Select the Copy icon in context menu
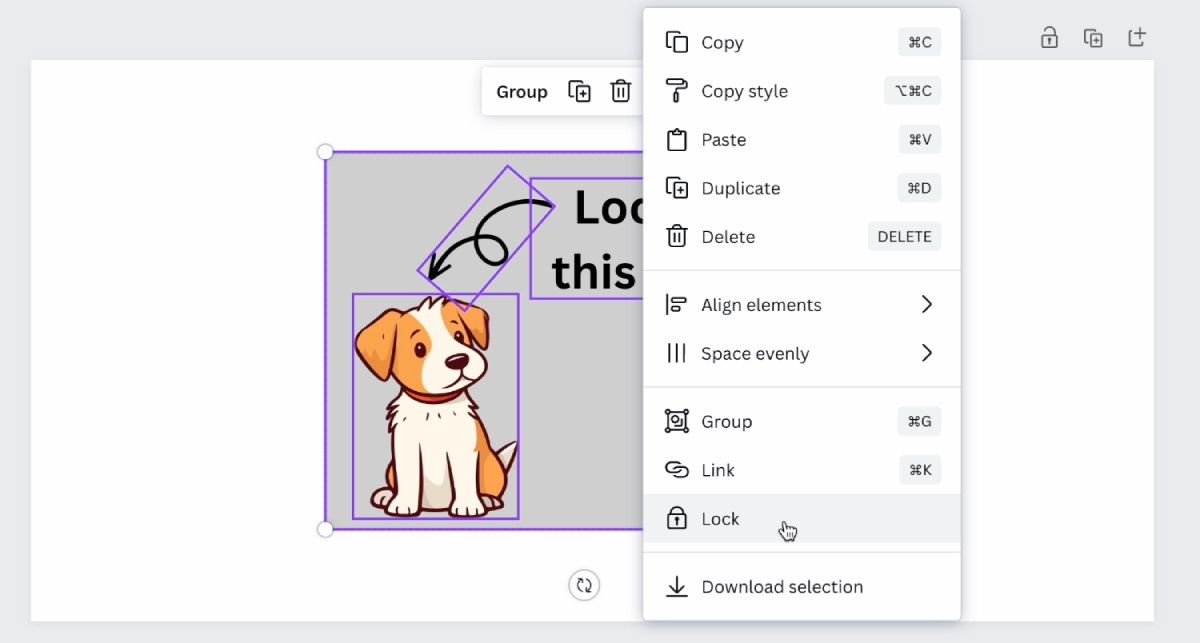1200x643 pixels. pos(675,42)
